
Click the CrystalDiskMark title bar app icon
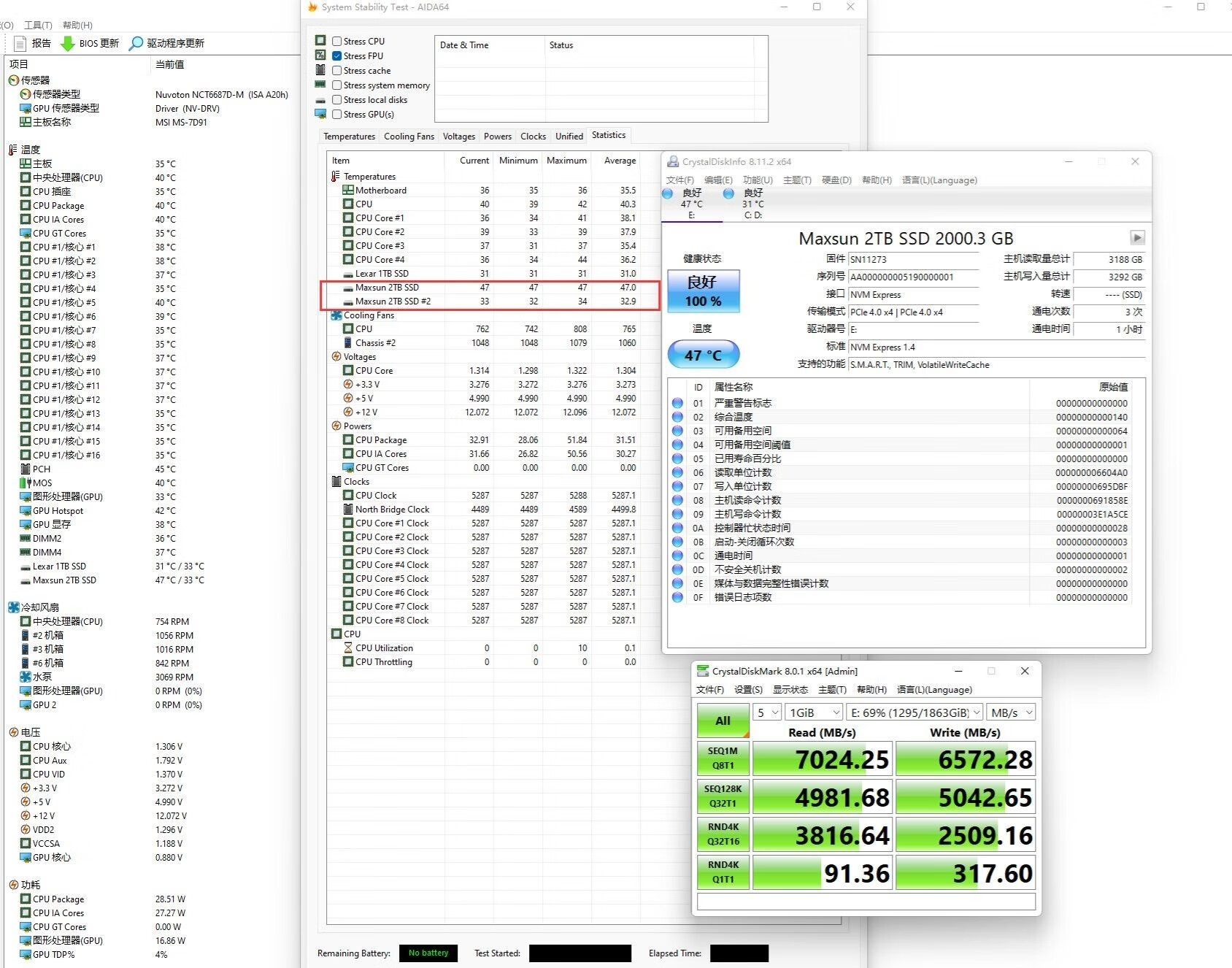coord(703,671)
